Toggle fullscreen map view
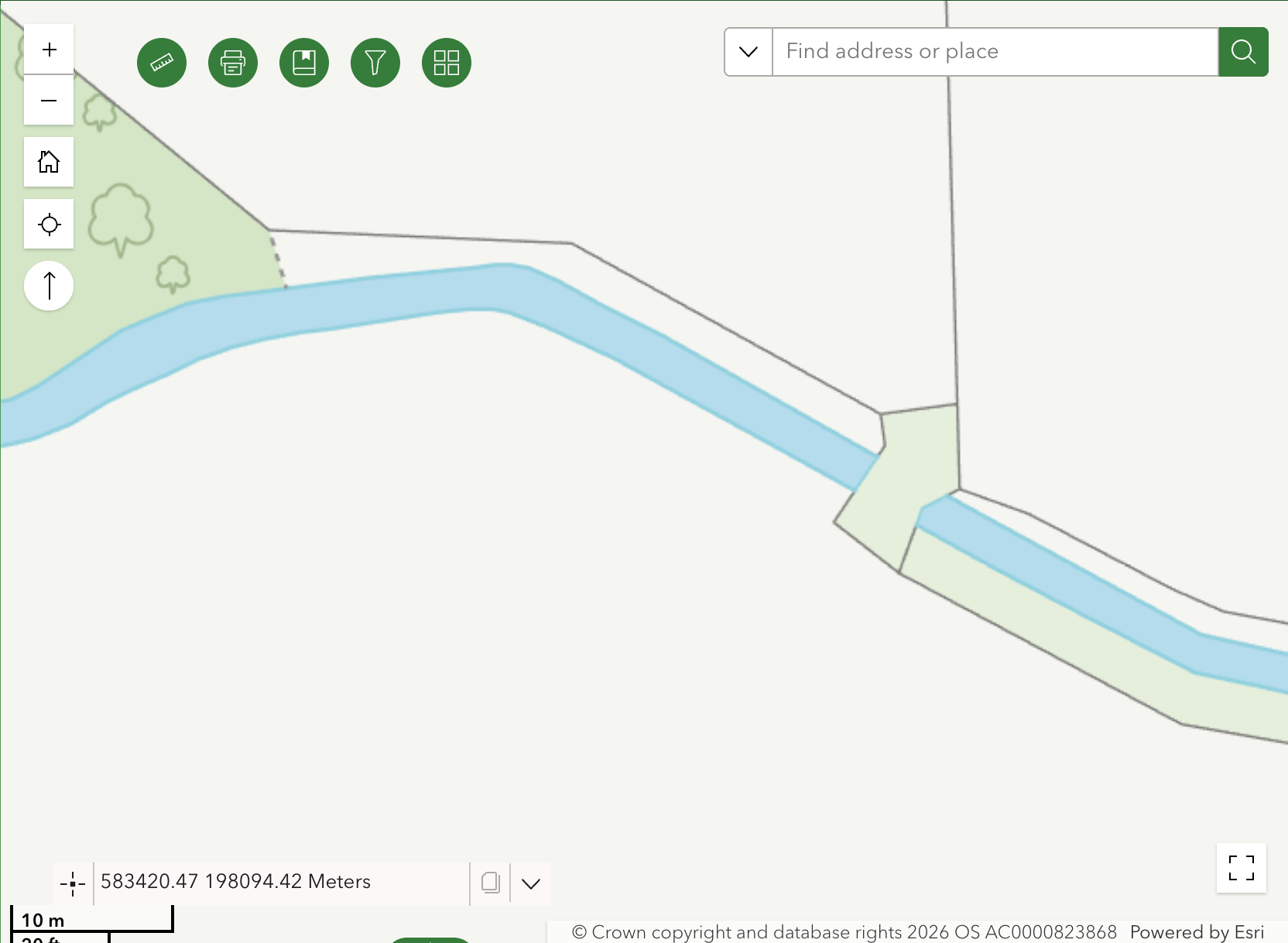 1241,868
